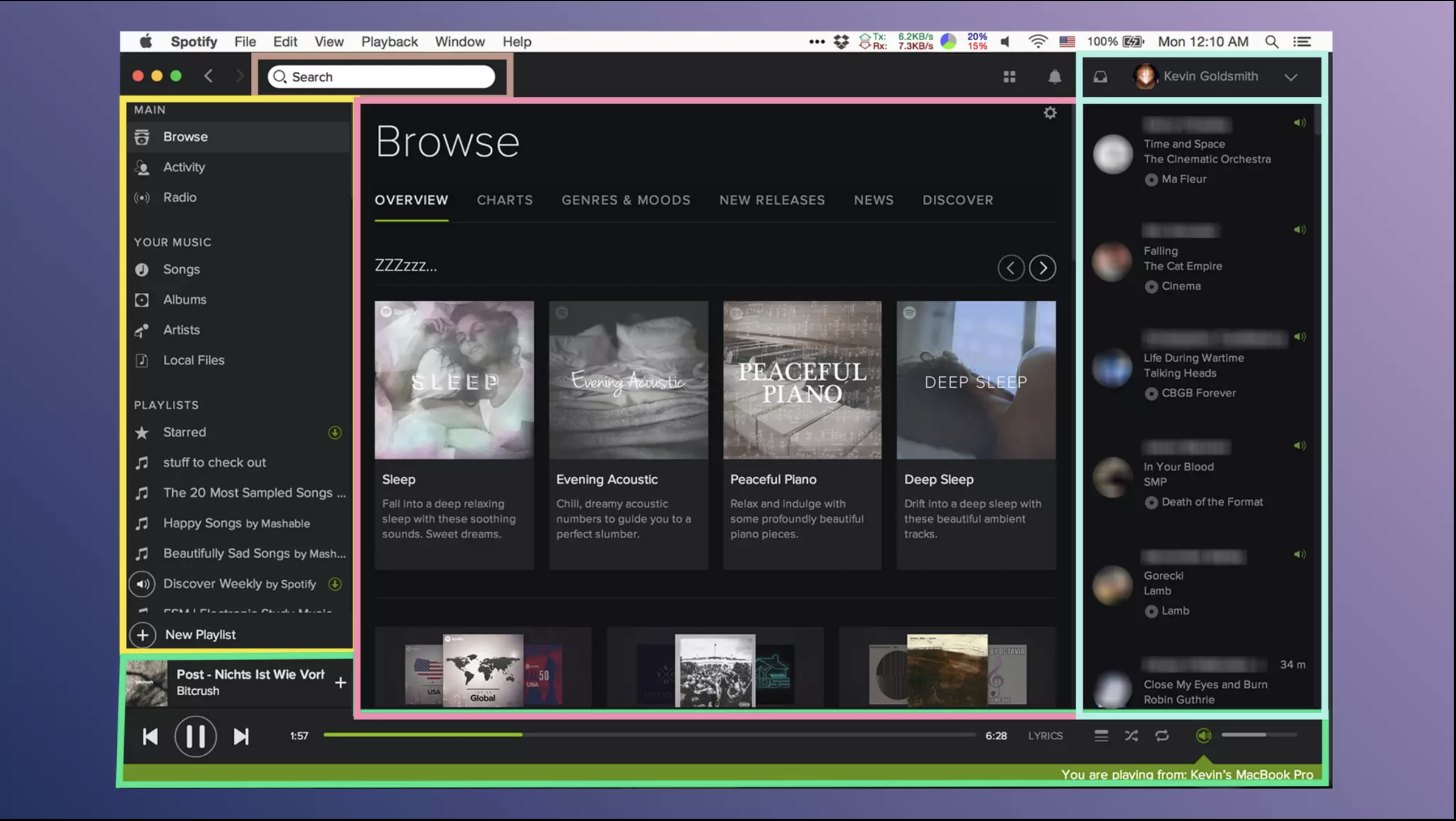Image resolution: width=1456 pixels, height=821 pixels.
Task: Navigate back with left arrow
Action: coord(208,76)
